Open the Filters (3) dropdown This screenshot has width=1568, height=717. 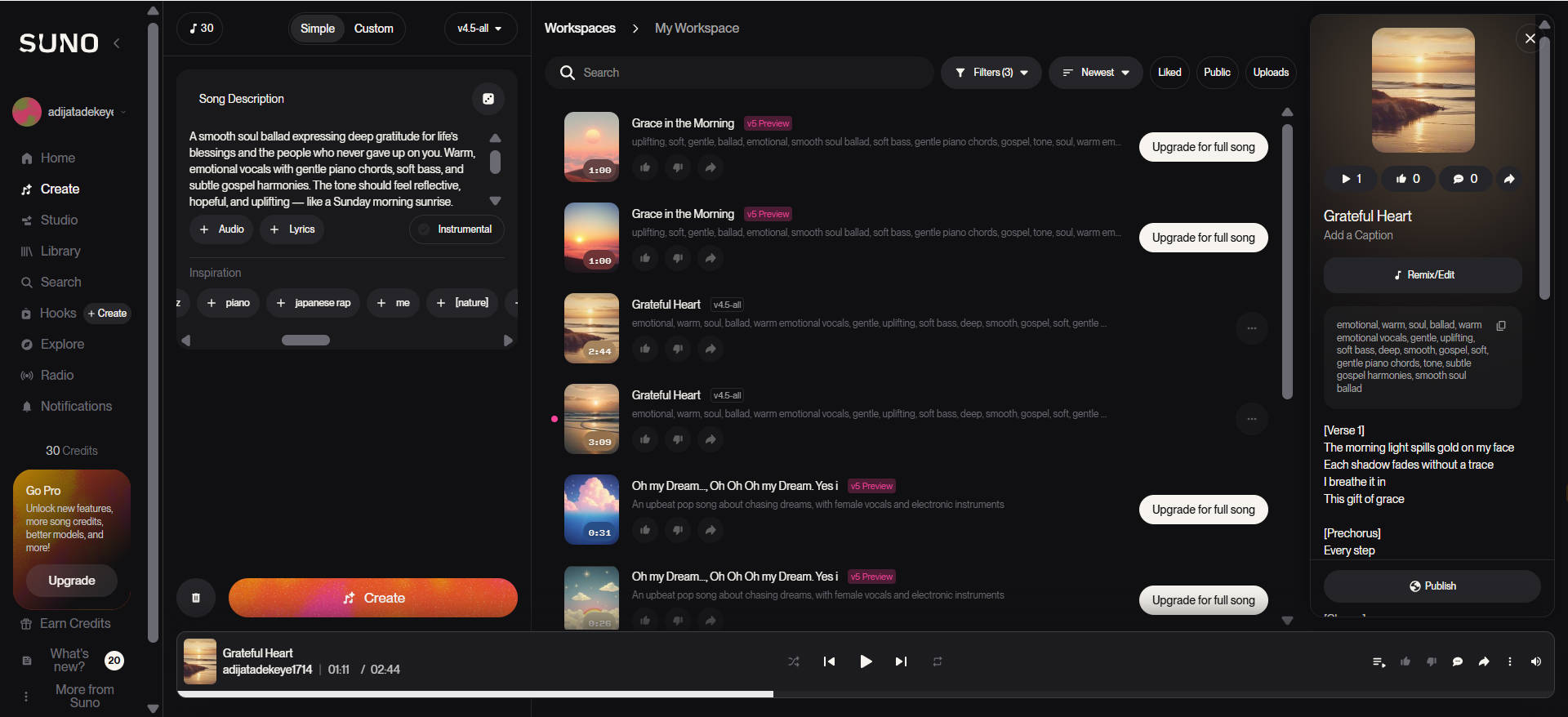point(991,73)
